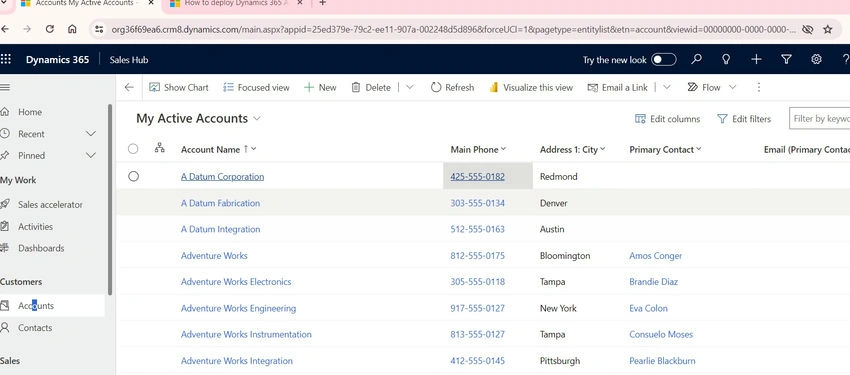Expand the Pinned section
This screenshot has height=375, width=850.
coord(91,156)
